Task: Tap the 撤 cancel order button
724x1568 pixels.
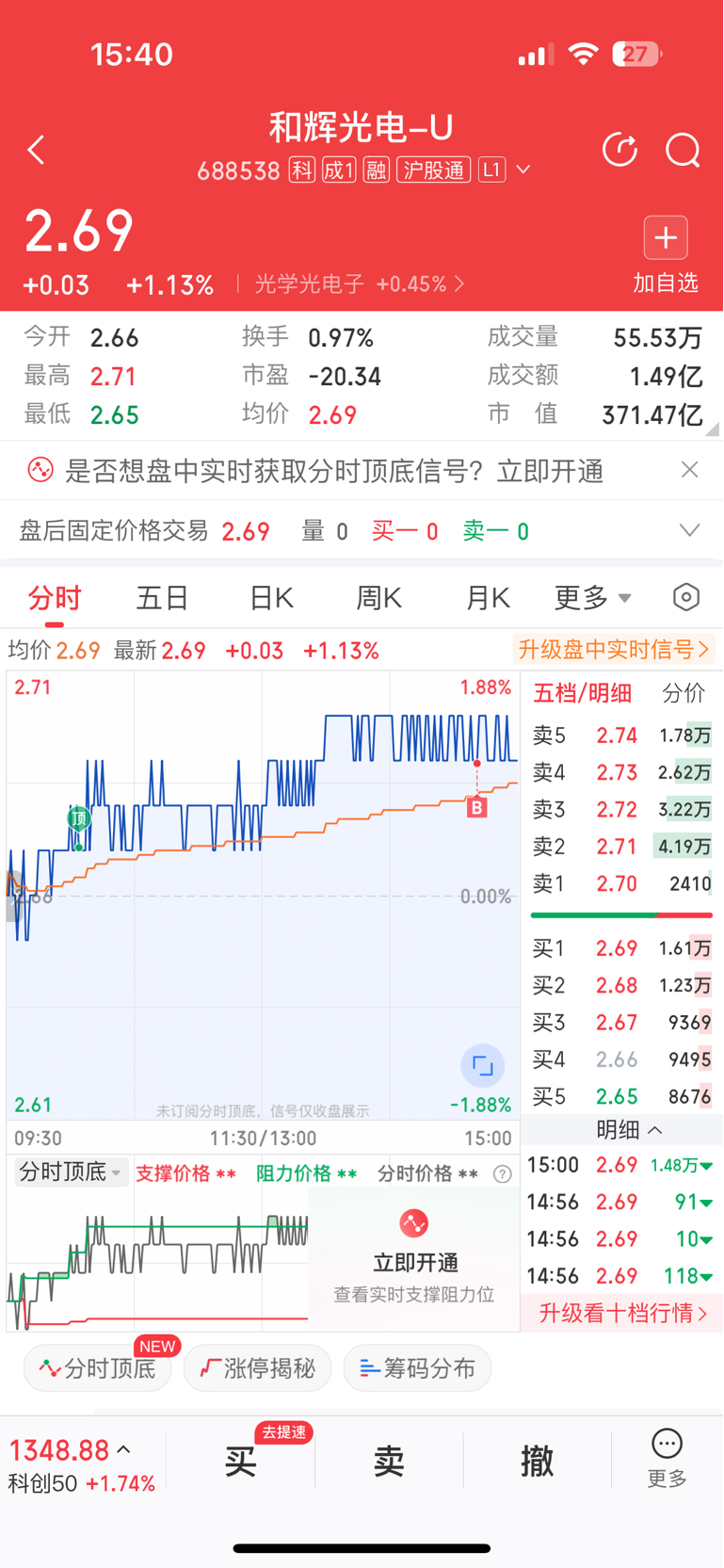Action: [x=537, y=1462]
